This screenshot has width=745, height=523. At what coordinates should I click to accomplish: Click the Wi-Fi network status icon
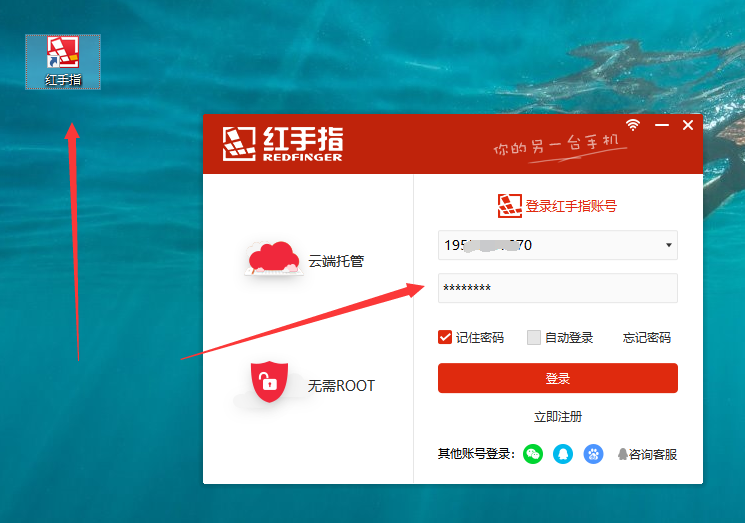click(x=633, y=125)
